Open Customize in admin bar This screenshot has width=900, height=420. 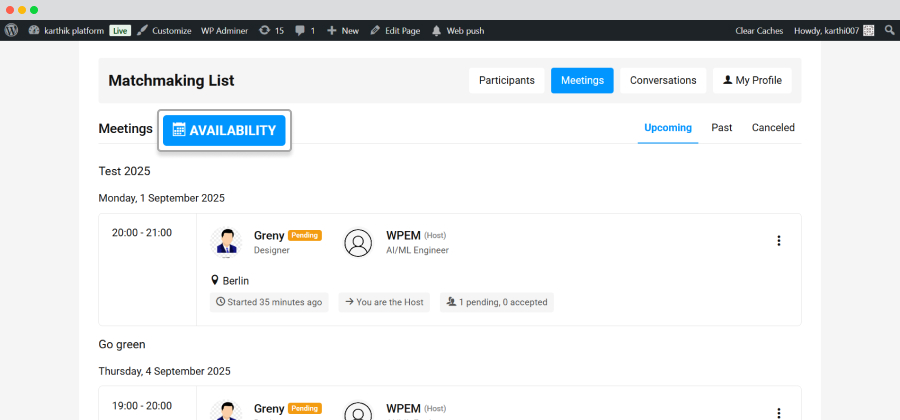pos(164,31)
